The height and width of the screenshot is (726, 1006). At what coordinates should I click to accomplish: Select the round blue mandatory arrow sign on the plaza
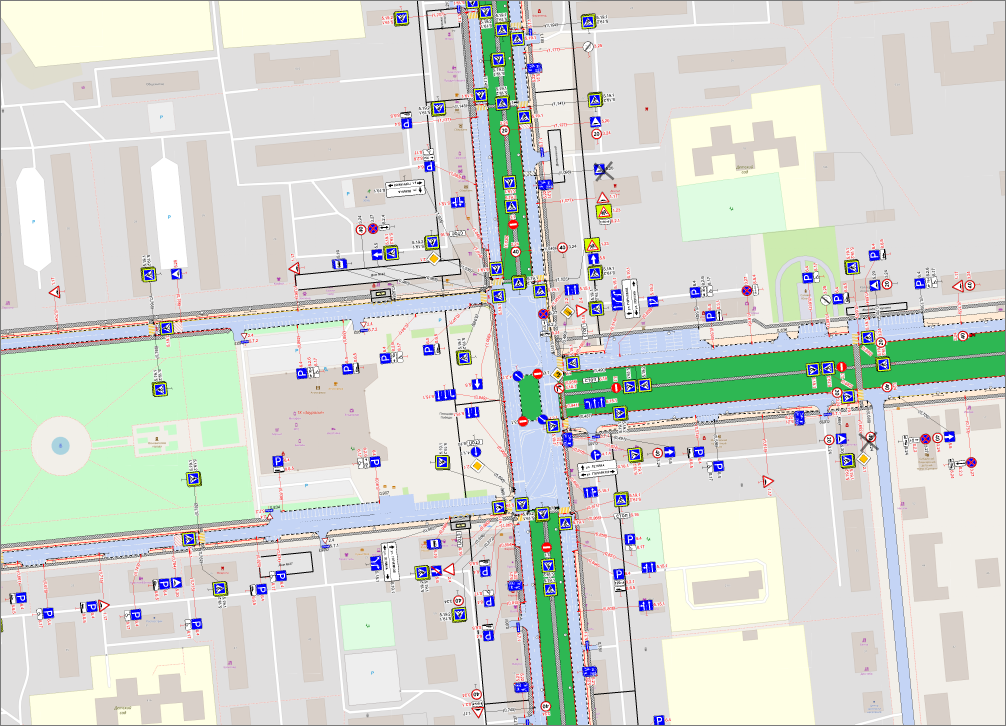click(475, 452)
